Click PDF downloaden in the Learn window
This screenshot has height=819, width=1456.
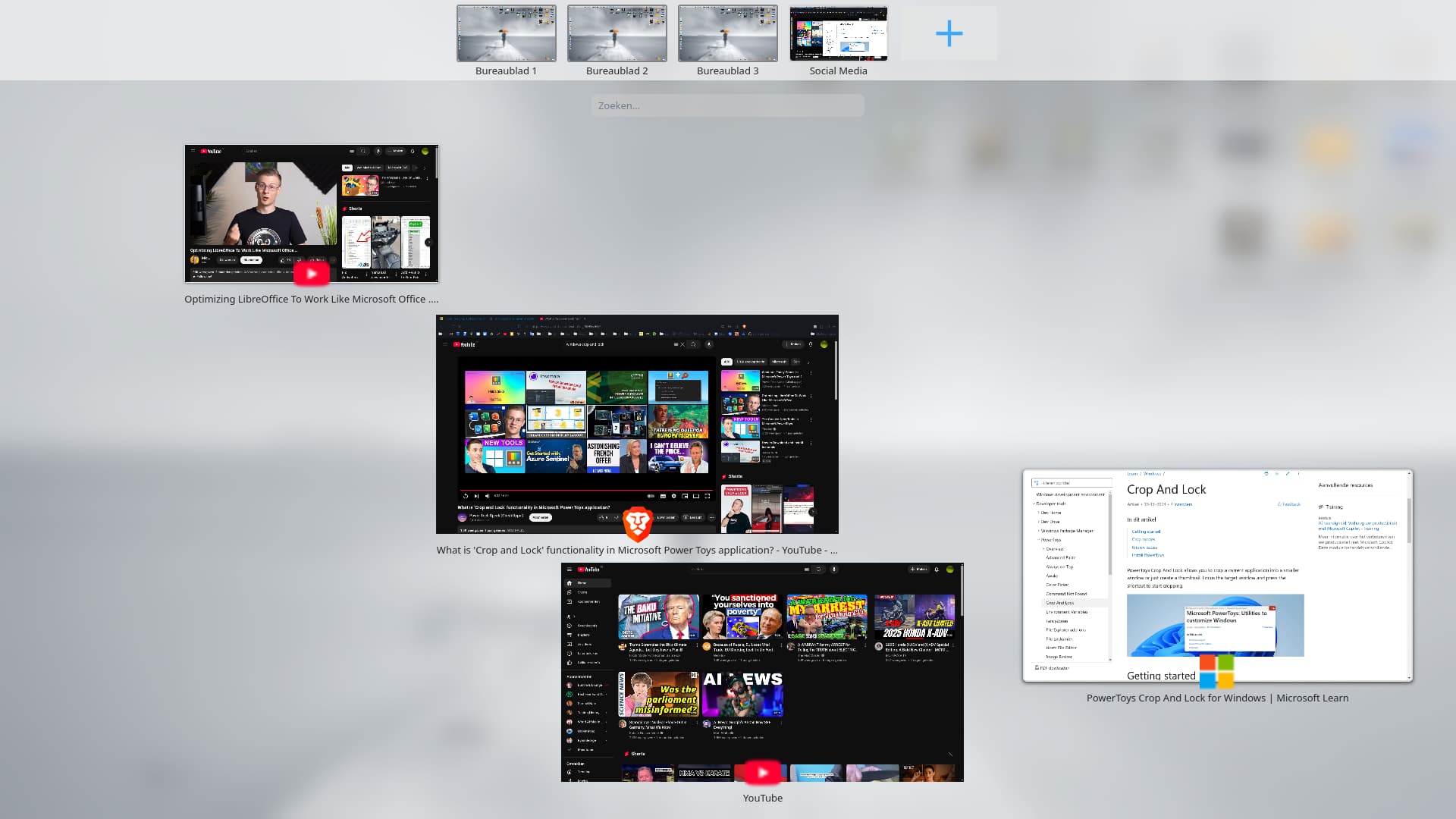(x=1053, y=667)
